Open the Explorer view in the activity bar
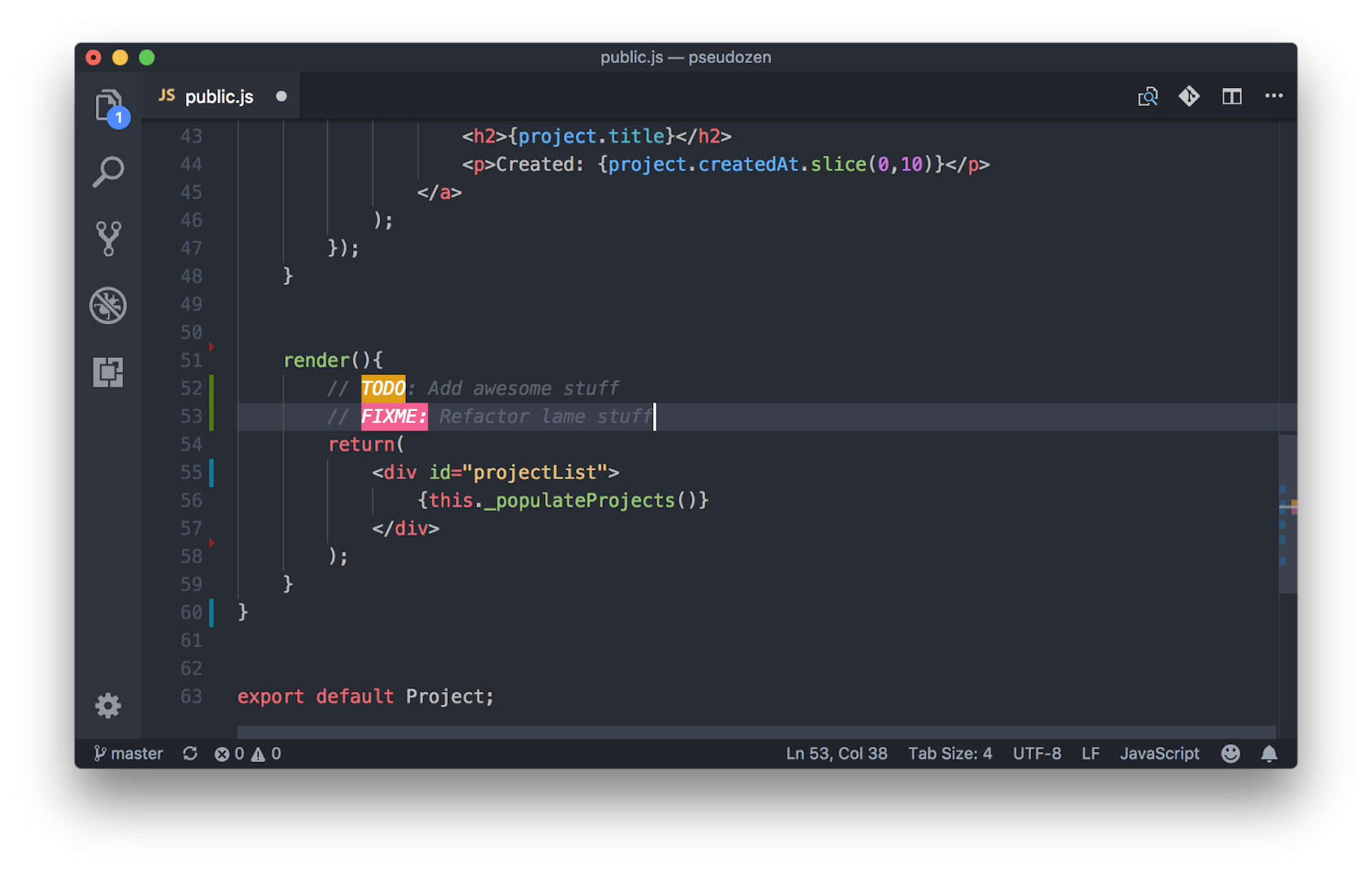The height and width of the screenshot is (875, 1372). tap(108, 104)
